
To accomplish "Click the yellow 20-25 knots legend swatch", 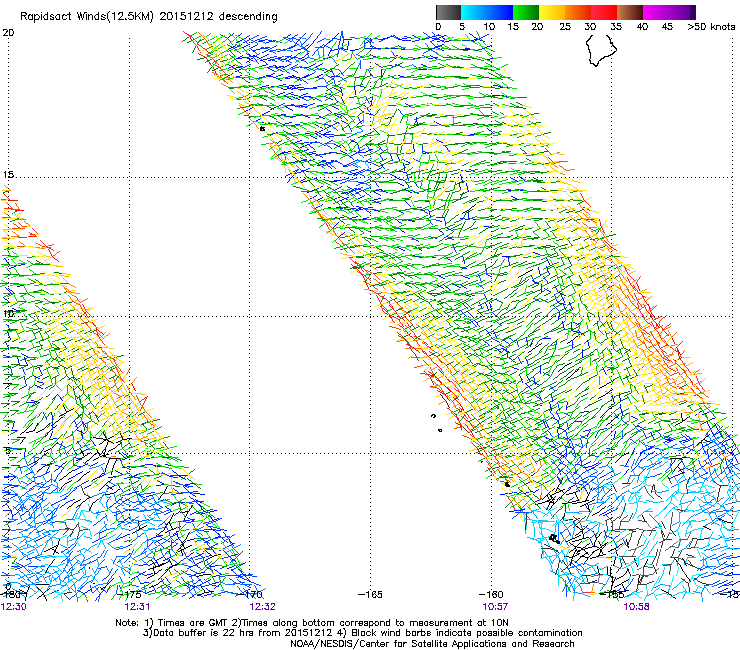I will pos(552,12).
